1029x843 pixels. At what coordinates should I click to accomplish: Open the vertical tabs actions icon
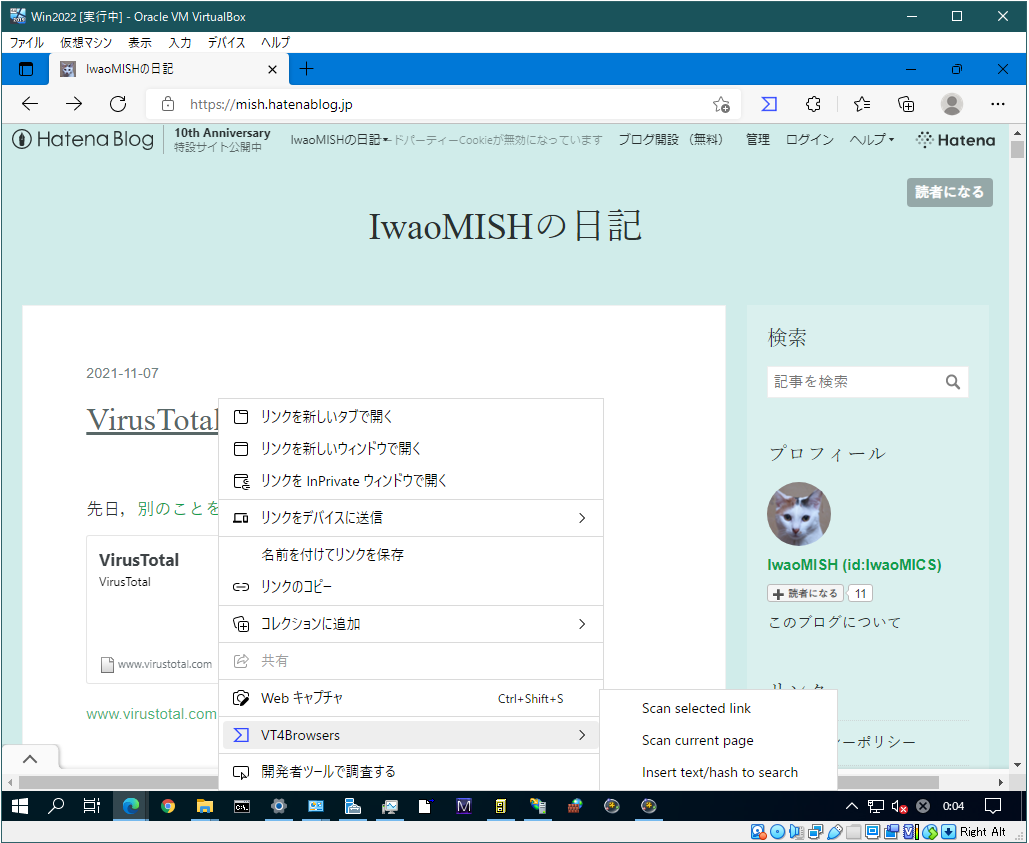point(26,69)
